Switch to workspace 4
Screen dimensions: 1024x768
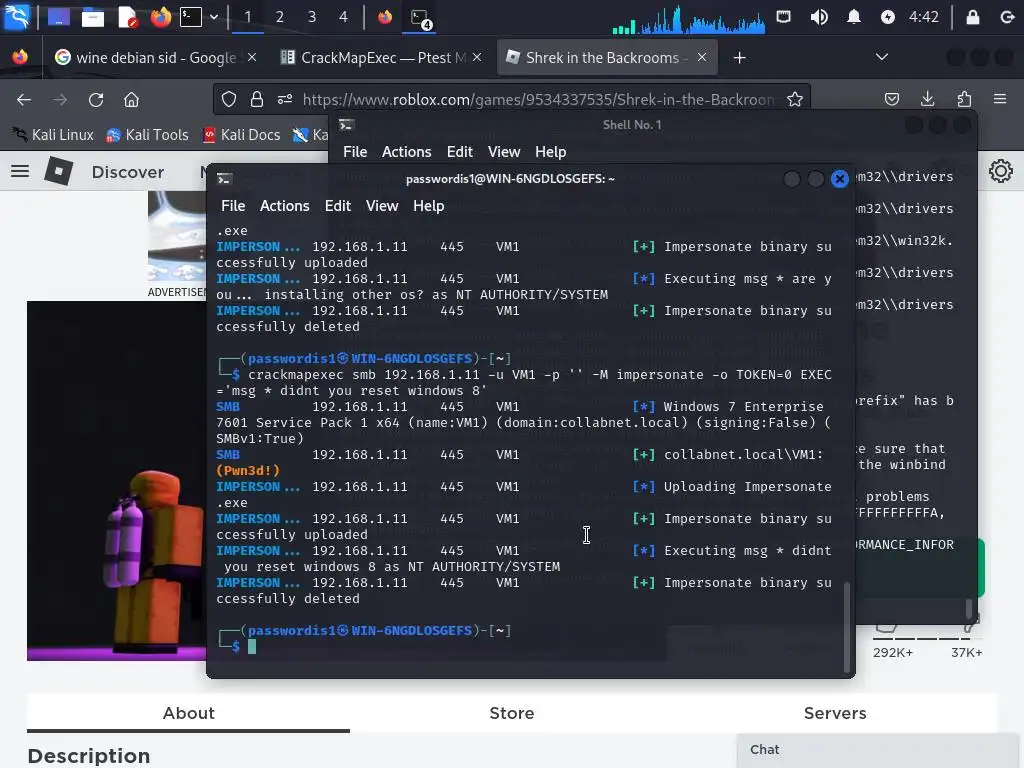(344, 17)
